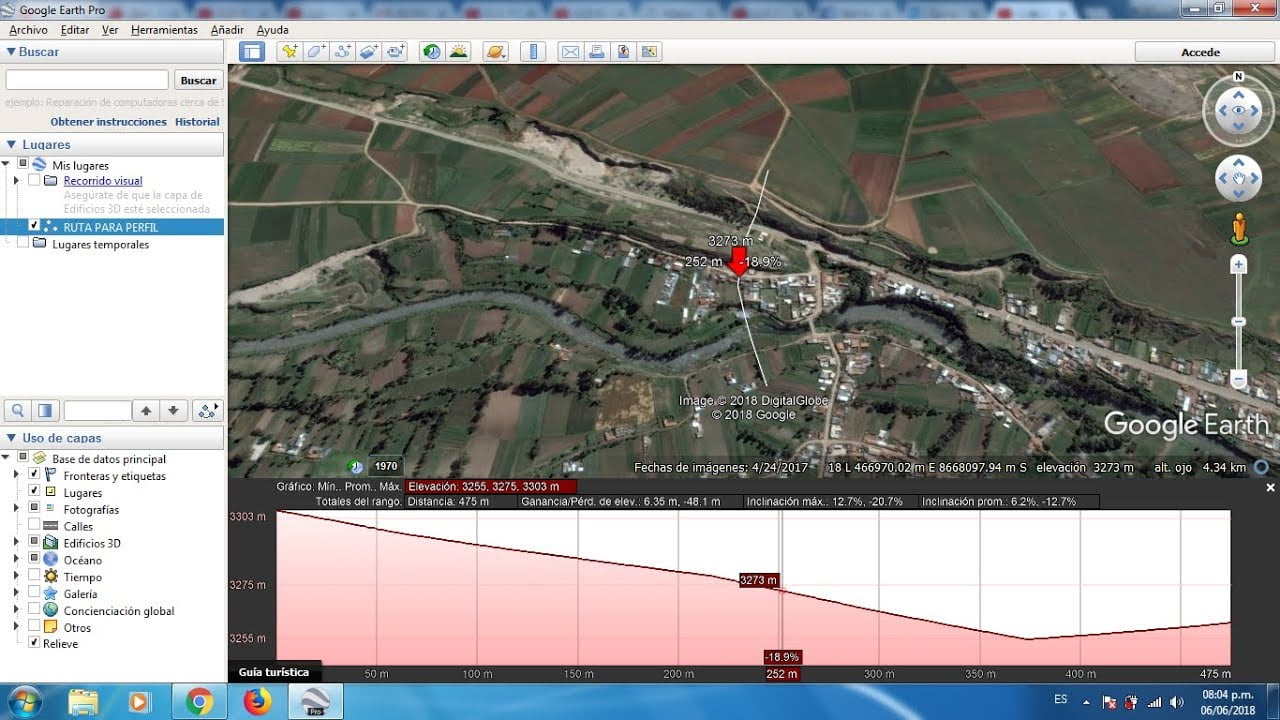The width and height of the screenshot is (1280, 720).
Task: Email the current view
Action: click(x=570, y=52)
